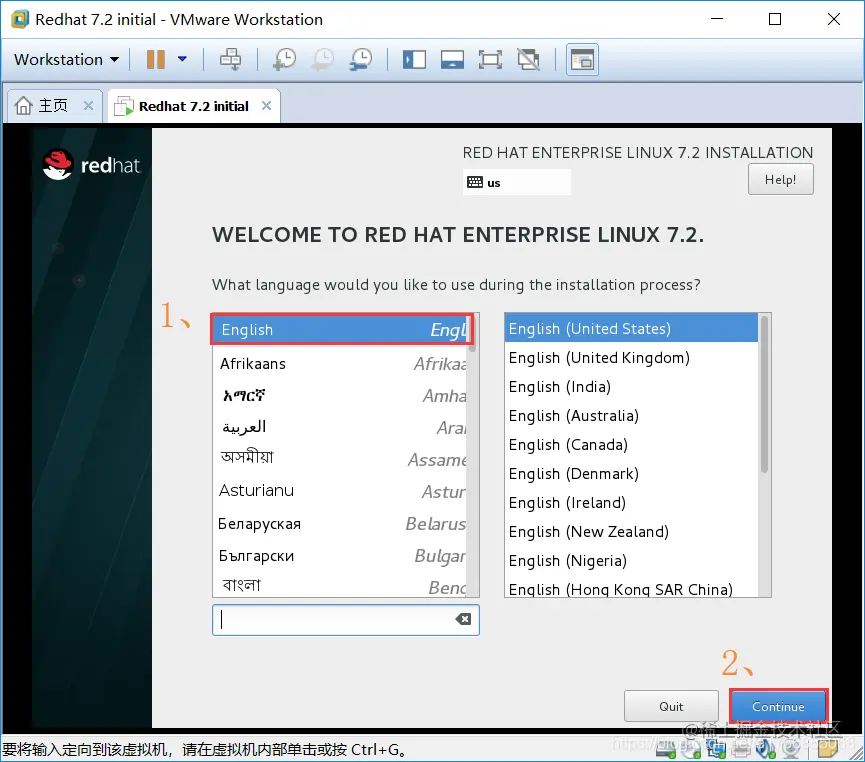
Task: Select the Assamese language row
Action: click(x=341, y=459)
